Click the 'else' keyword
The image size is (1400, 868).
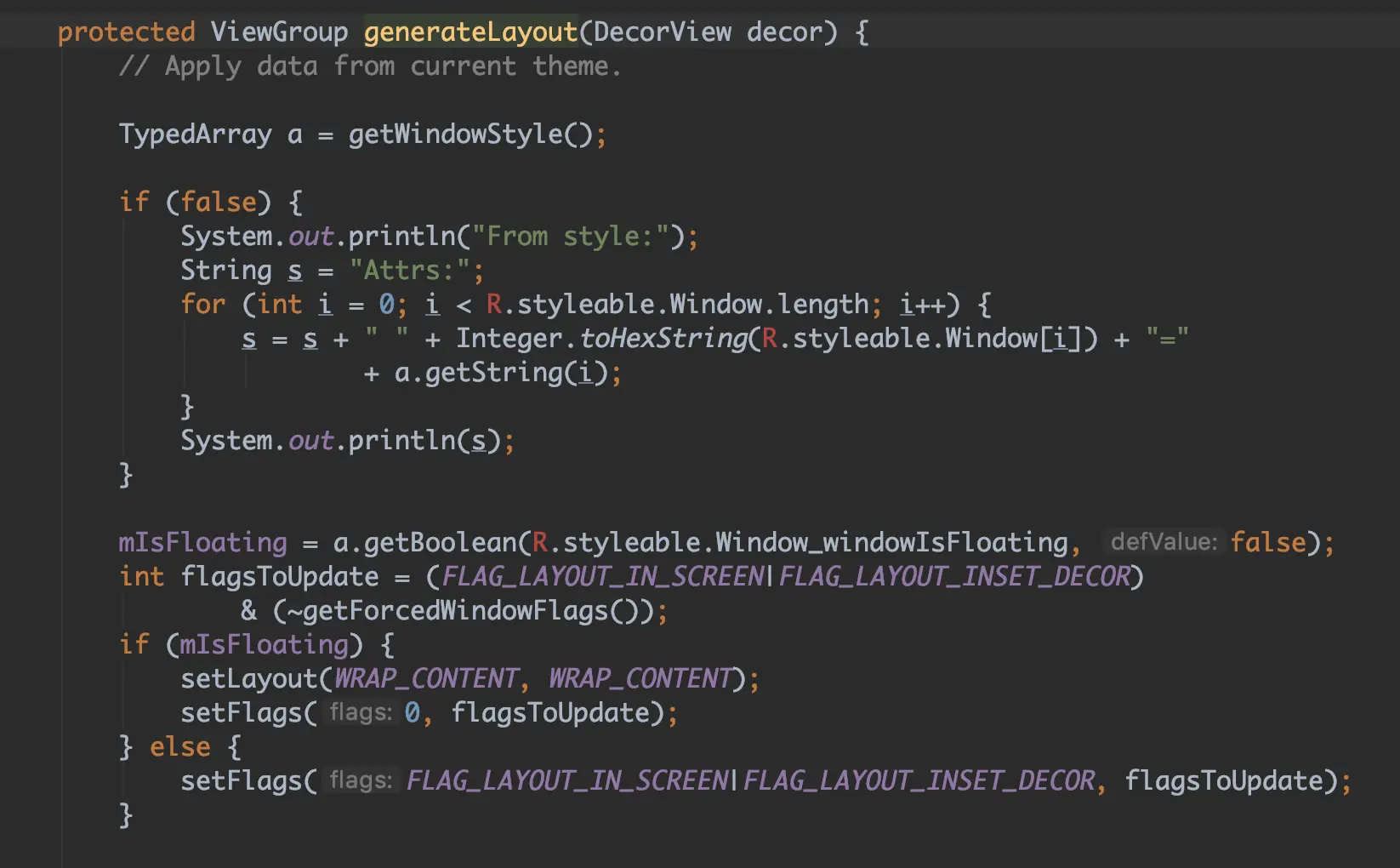[180, 747]
